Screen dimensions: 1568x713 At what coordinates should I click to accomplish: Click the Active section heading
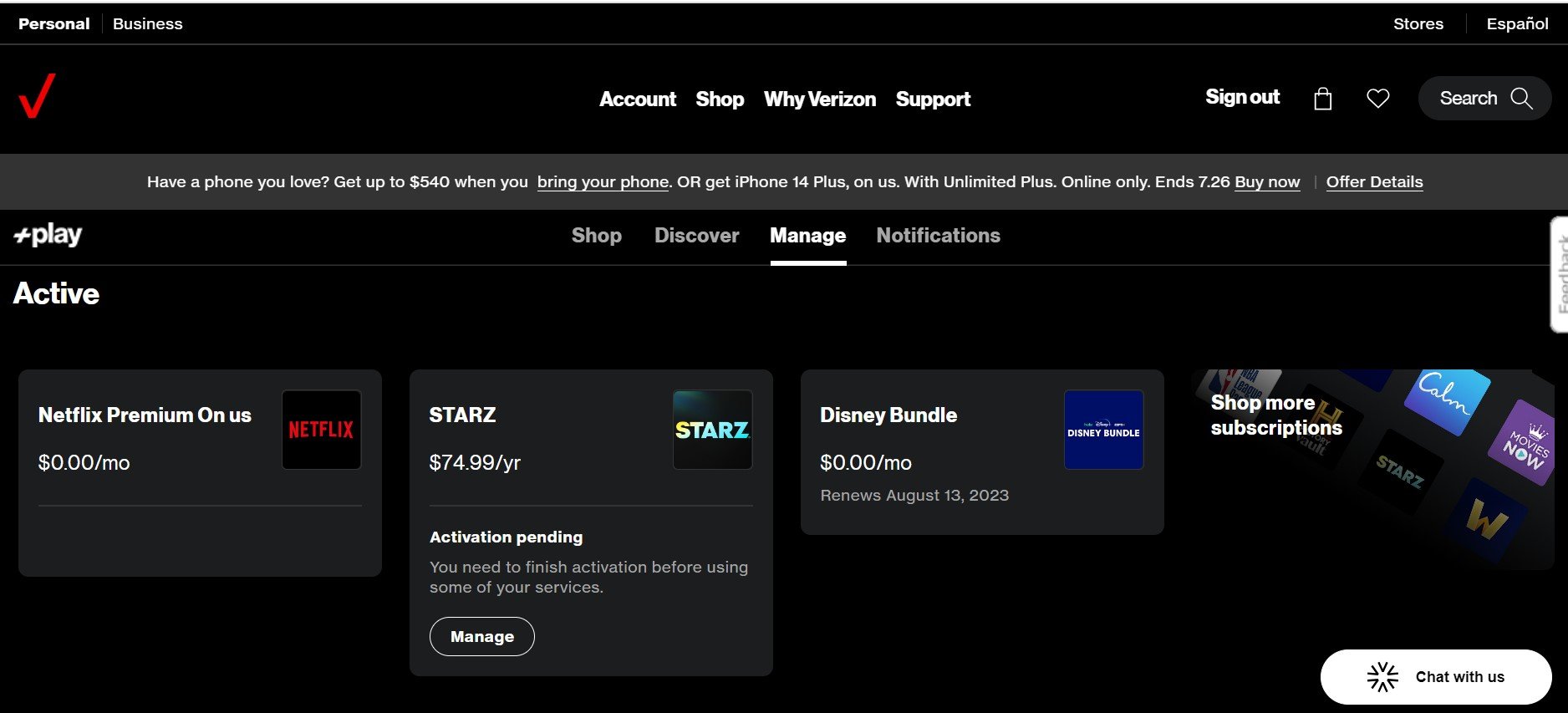56,294
